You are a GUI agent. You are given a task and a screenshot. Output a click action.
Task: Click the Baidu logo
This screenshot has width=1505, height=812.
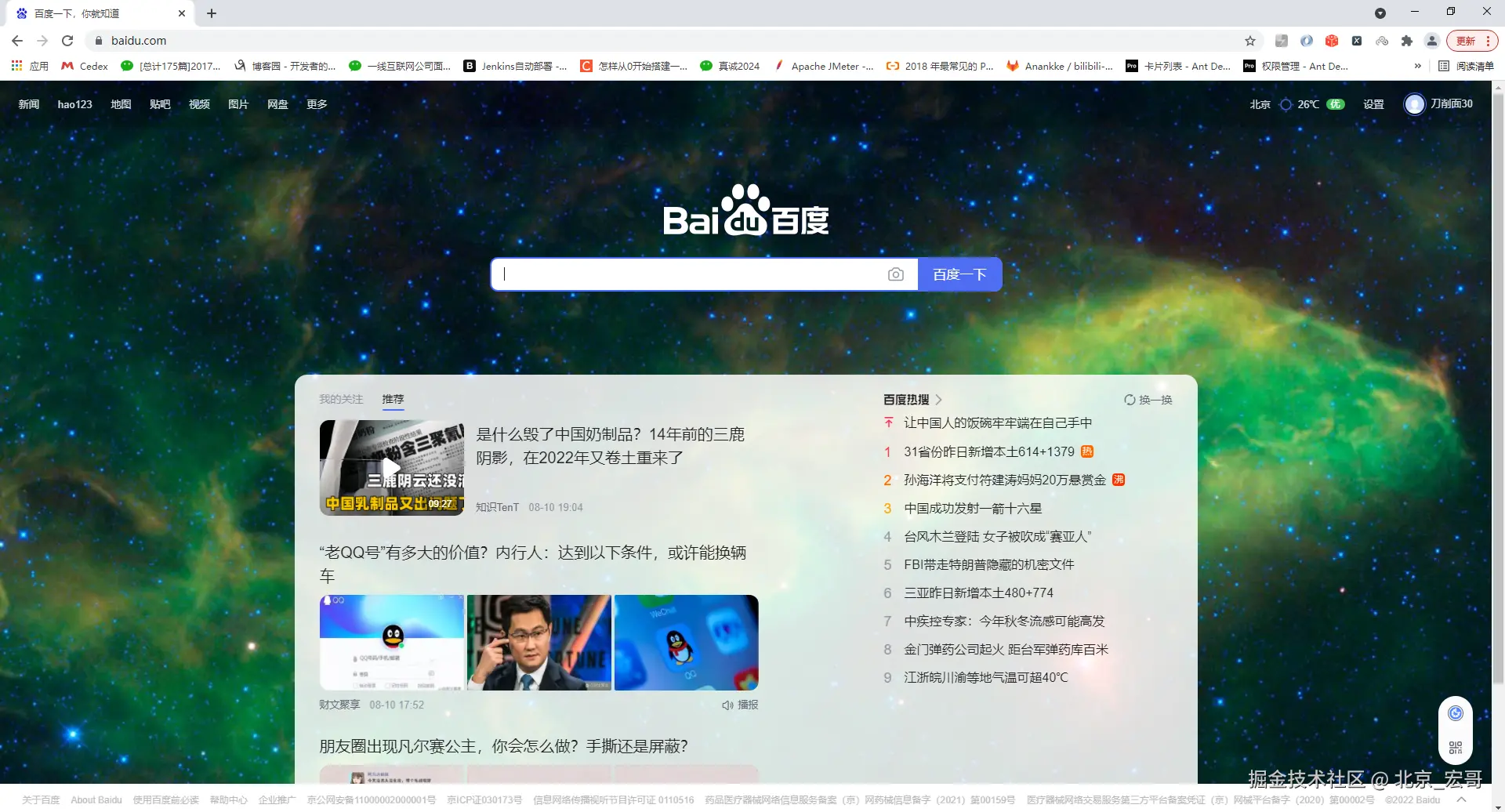(x=746, y=210)
